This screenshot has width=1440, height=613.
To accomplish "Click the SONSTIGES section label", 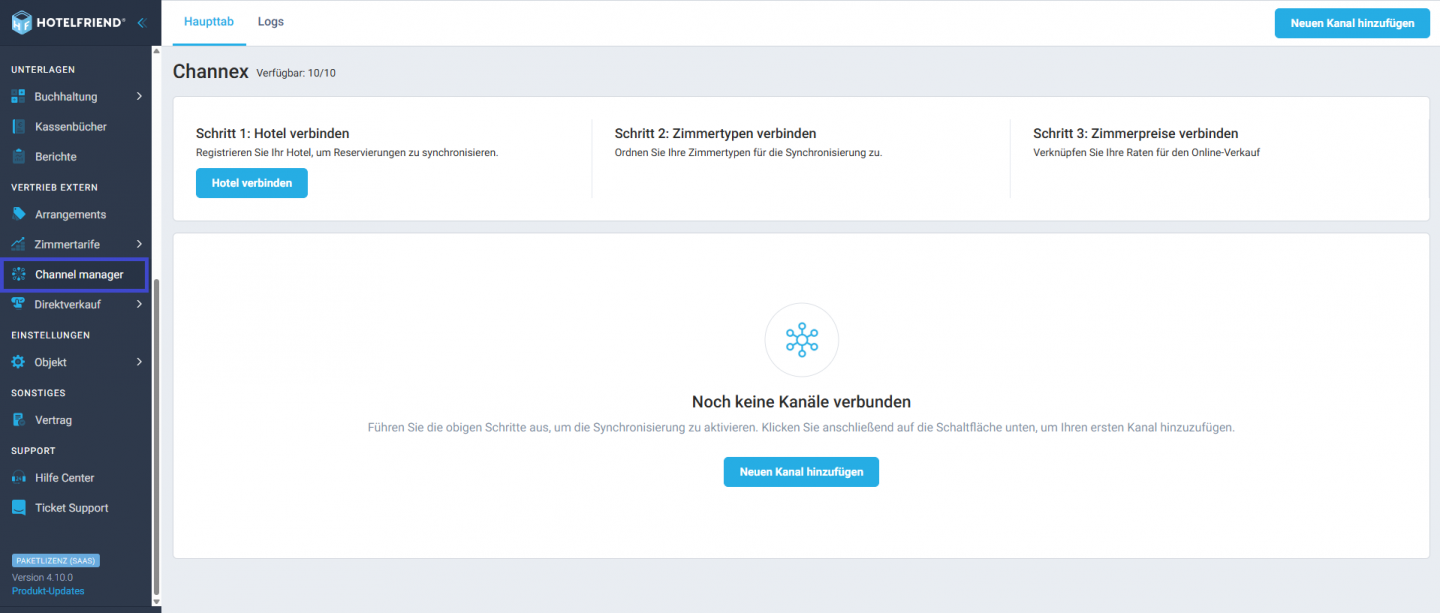I will 38,393.
